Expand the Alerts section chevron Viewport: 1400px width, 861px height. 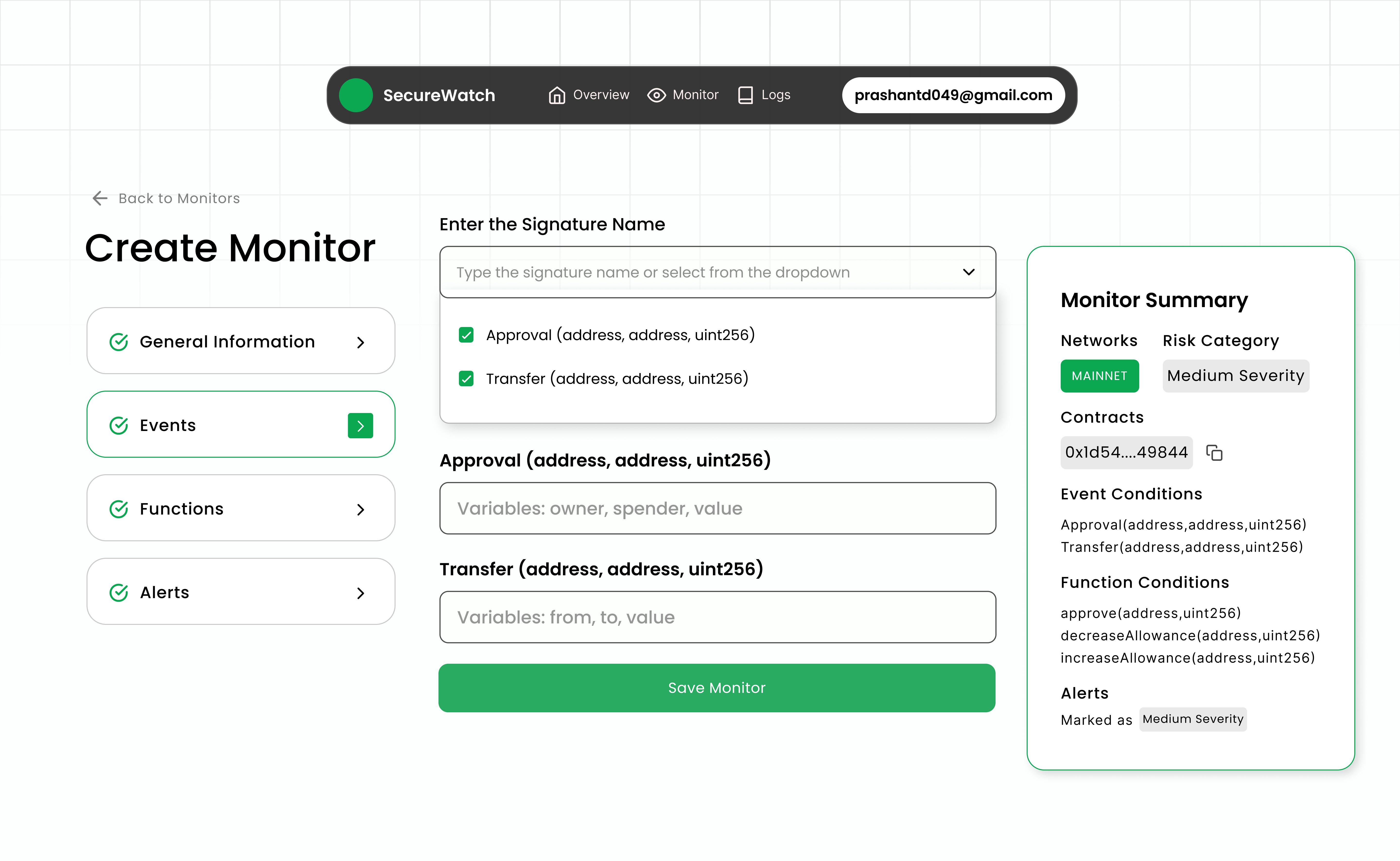pyautogui.click(x=360, y=593)
